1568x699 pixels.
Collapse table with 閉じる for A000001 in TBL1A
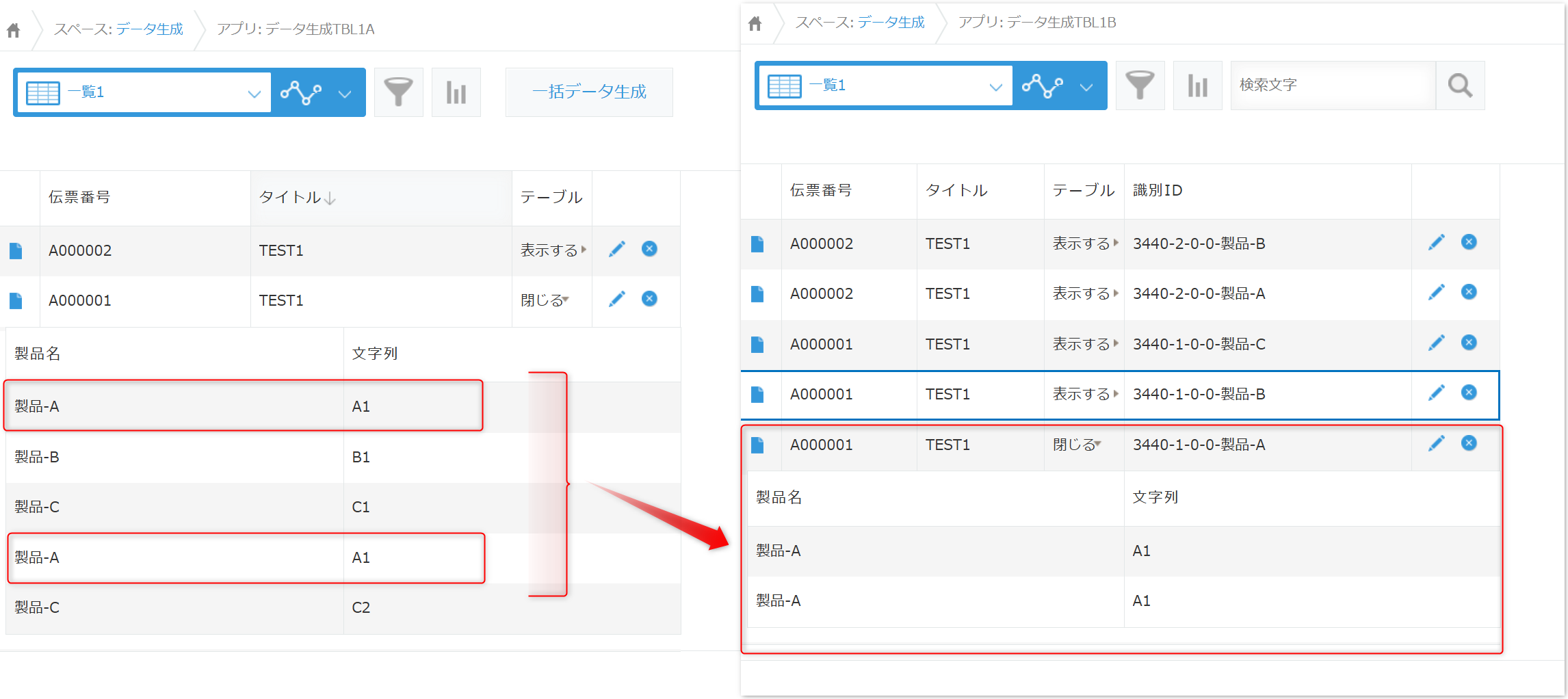pyautogui.click(x=545, y=300)
